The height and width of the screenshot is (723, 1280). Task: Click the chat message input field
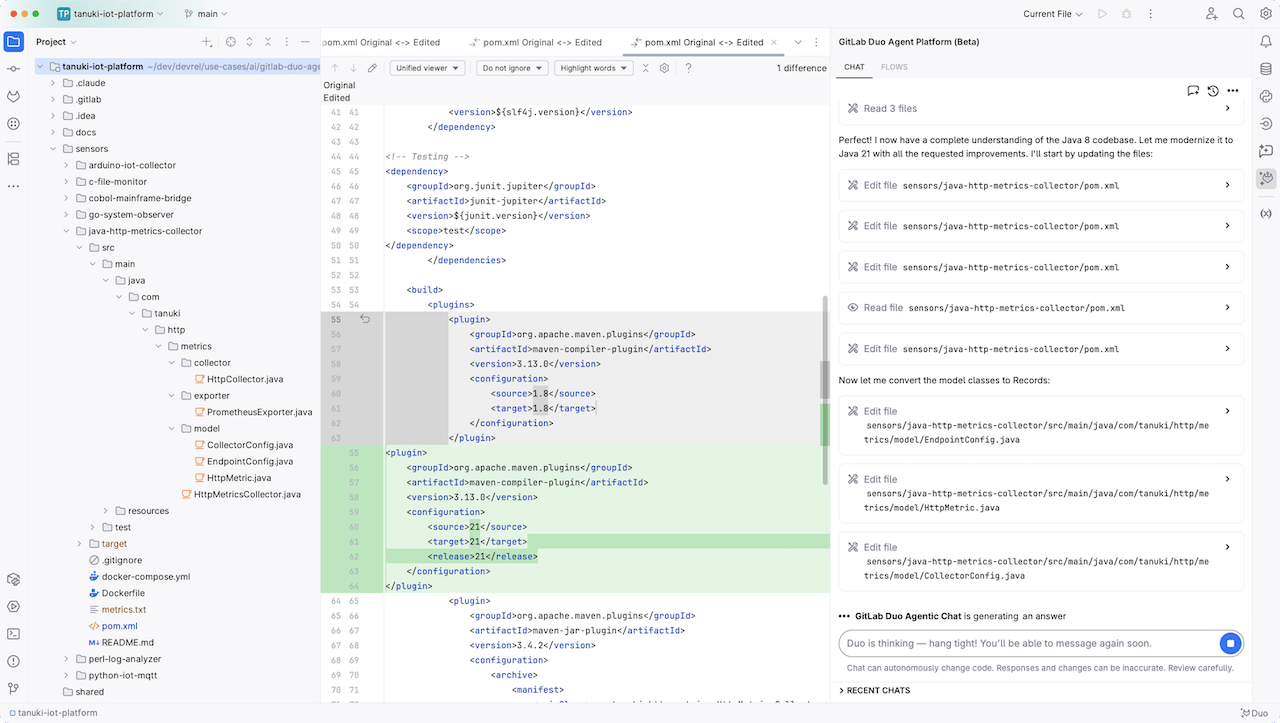[x=1027, y=643]
